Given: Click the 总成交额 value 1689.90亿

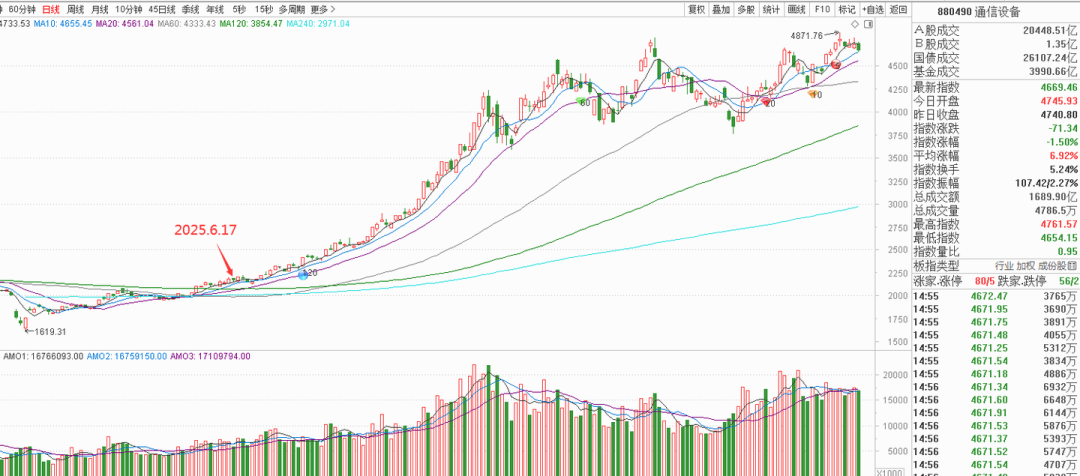Looking at the screenshot, I should [1050, 197].
